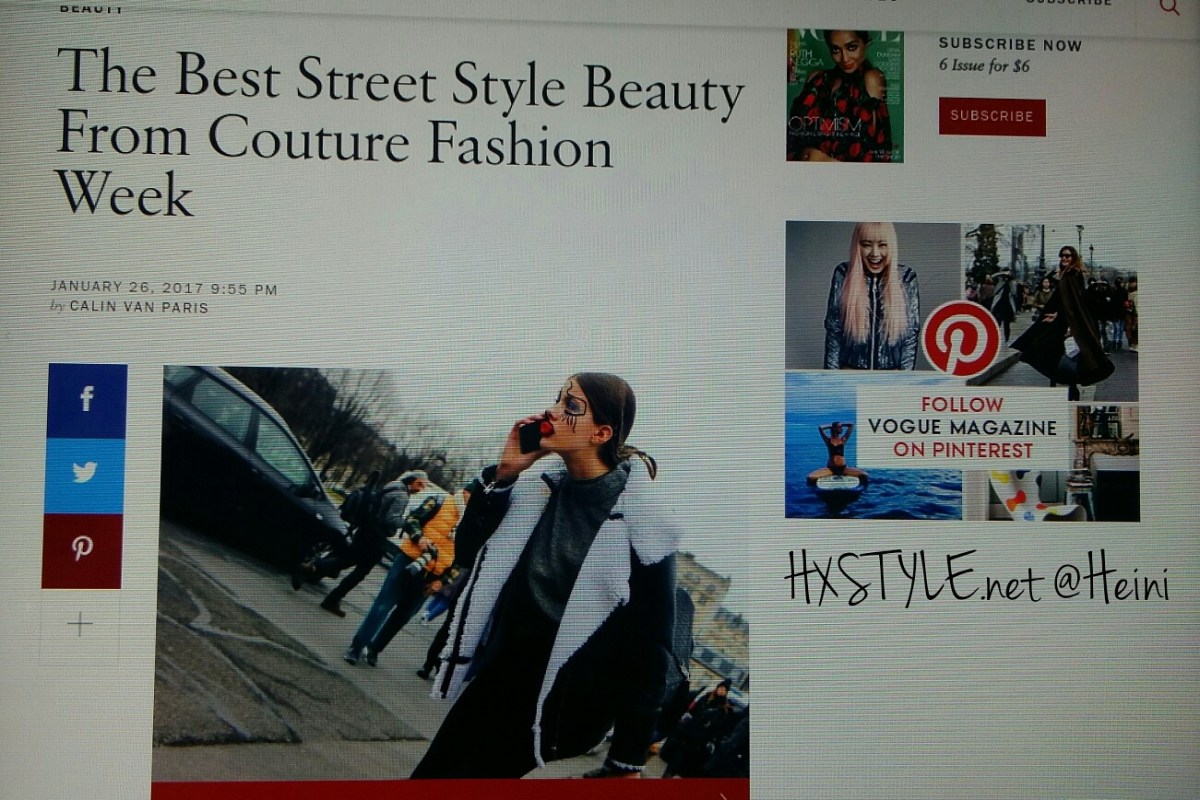This screenshot has height=800, width=1200.
Task: Expand more sharing options plus icon
Action: pyautogui.click(x=80, y=625)
